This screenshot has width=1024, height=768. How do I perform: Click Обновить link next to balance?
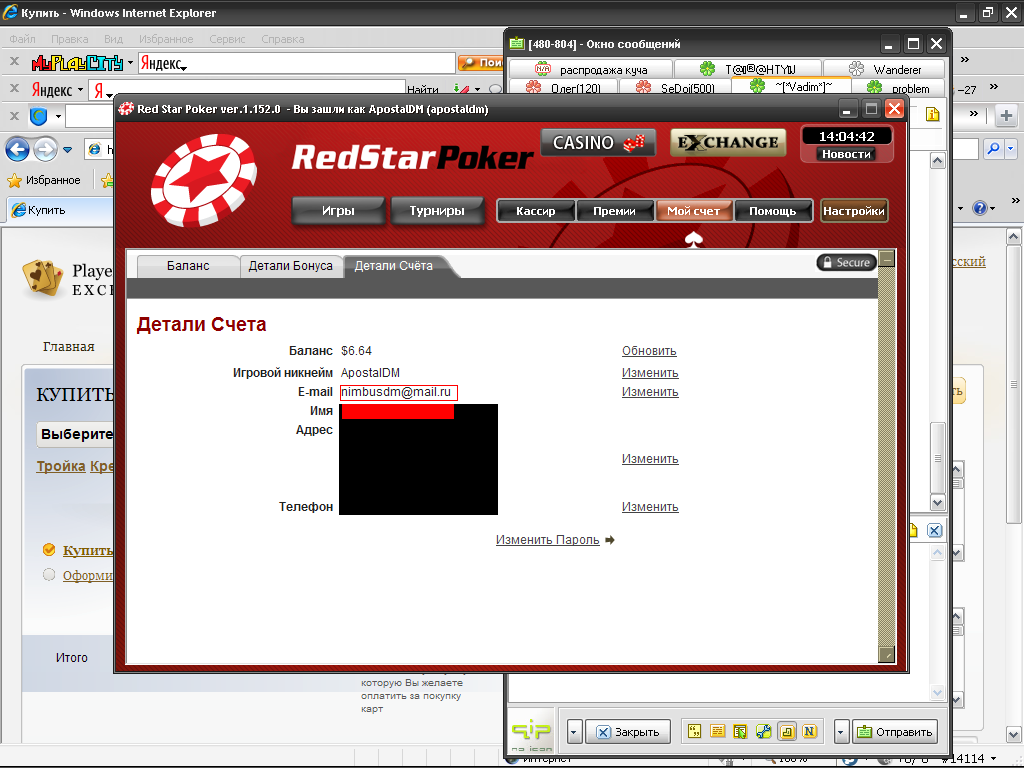(x=649, y=351)
